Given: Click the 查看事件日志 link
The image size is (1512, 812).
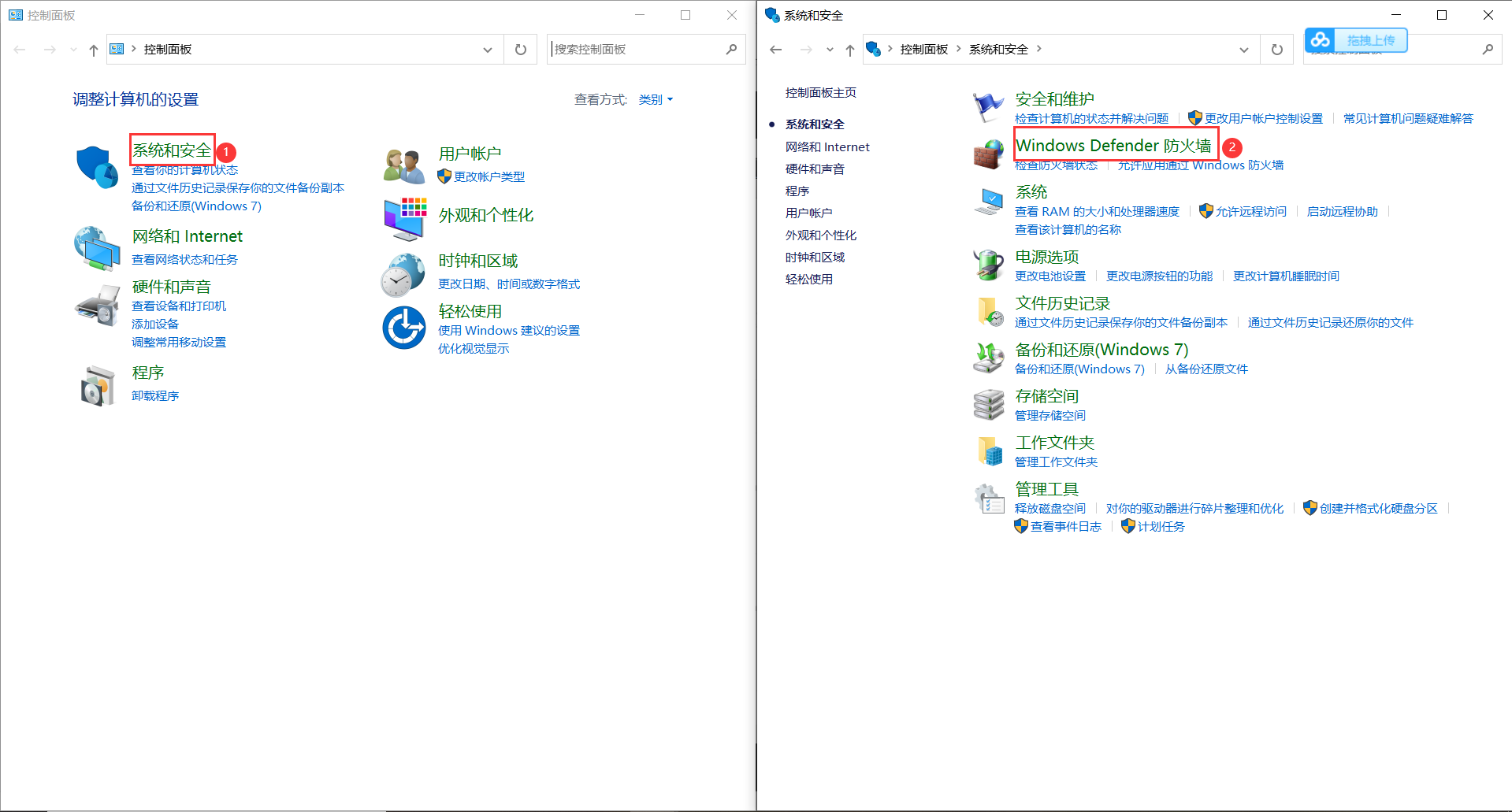Looking at the screenshot, I should pos(1066,527).
